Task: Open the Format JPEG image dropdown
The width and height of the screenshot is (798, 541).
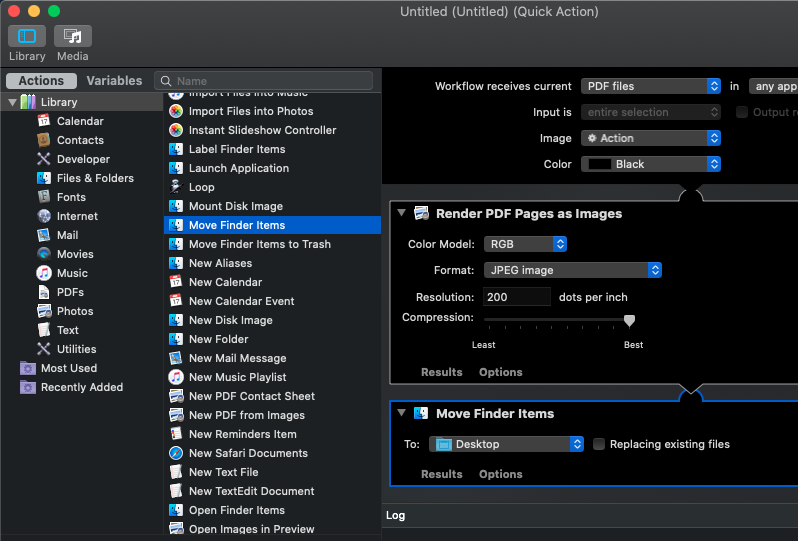Action: tap(573, 270)
